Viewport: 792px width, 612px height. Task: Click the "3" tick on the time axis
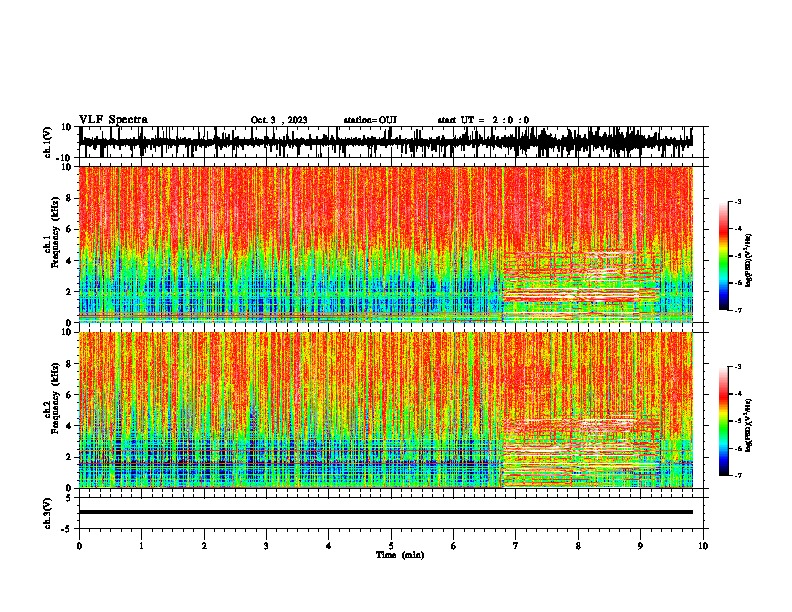click(x=266, y=546)
